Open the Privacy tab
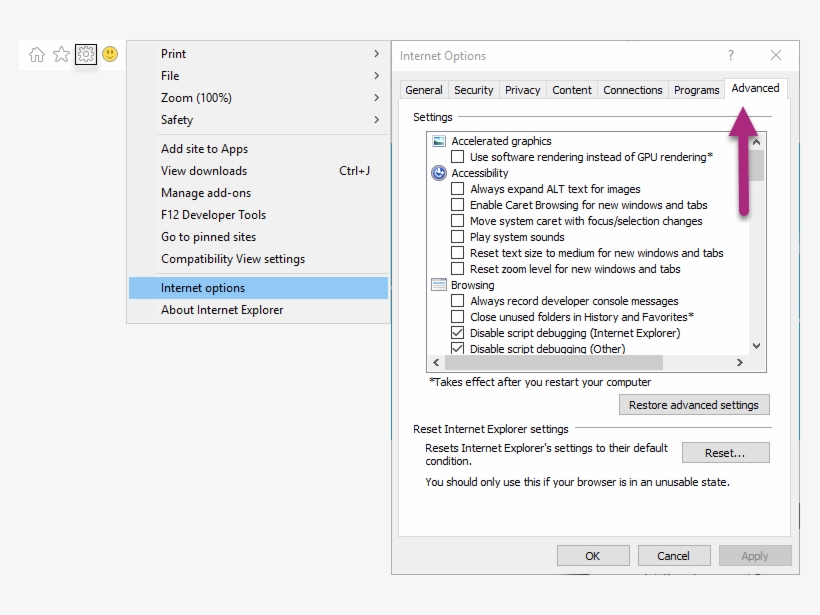 pos(522,90)
